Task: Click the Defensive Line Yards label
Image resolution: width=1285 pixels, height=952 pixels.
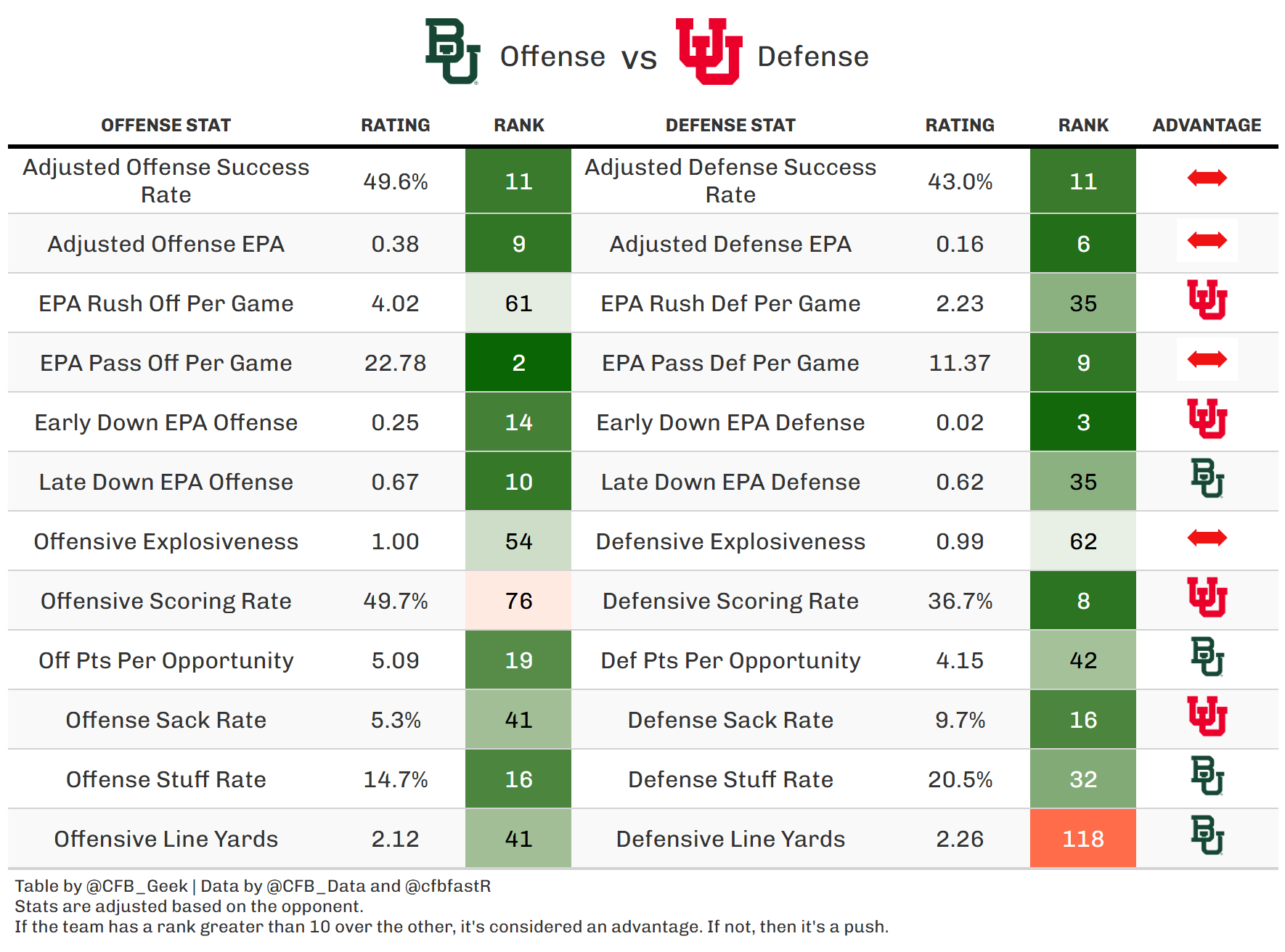Action: (x=730, y=839)
